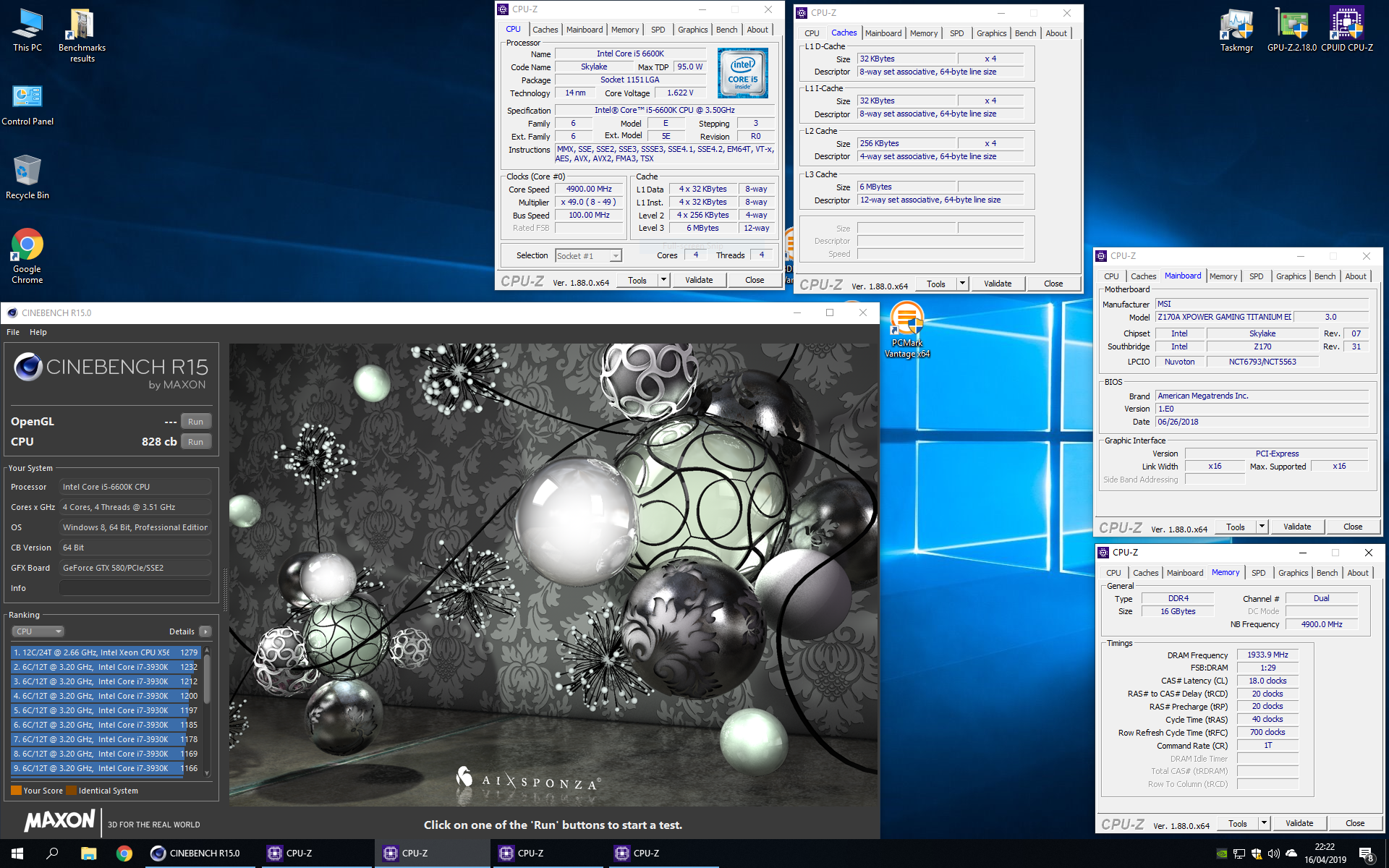This screenshot has width=1389, height=868.
Task: Click the Cinebench Info input field
Action: [x=135, y=588]
